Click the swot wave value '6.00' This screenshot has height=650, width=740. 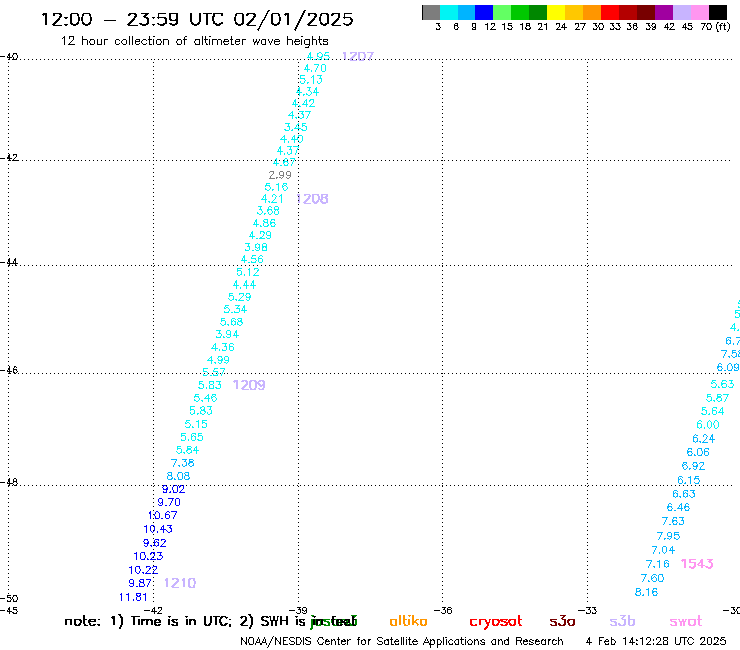708,425
